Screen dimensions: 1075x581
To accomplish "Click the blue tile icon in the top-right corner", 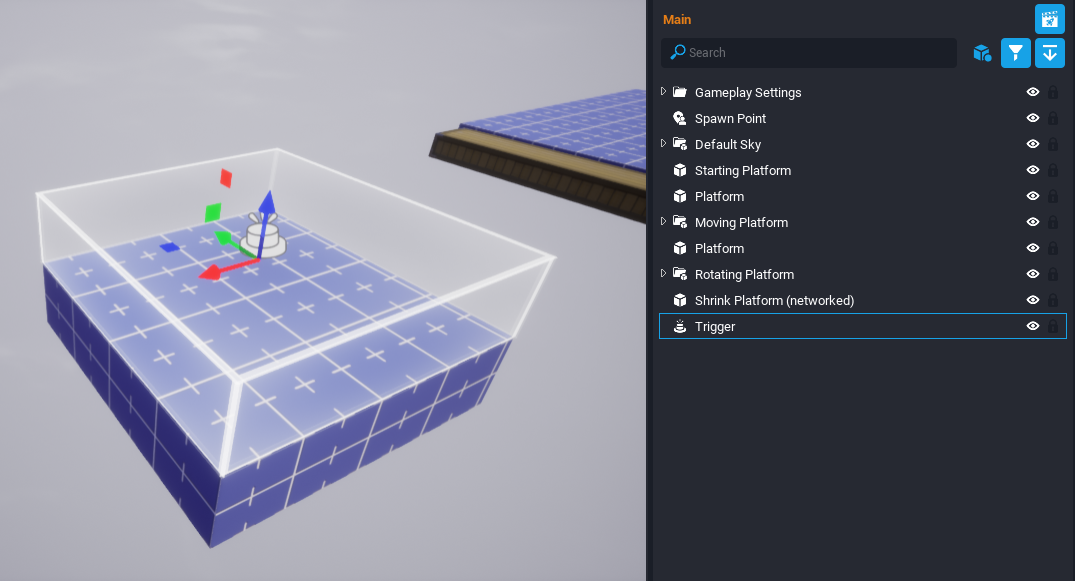I will 1049,18.
